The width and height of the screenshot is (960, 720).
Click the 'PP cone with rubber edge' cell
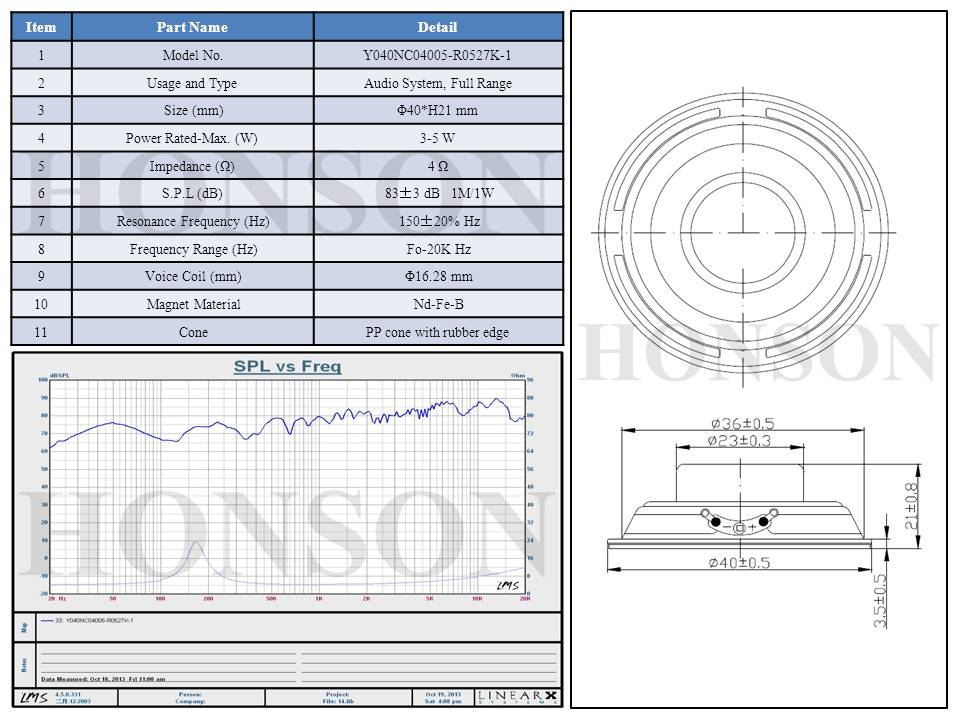tap(437, 332)
